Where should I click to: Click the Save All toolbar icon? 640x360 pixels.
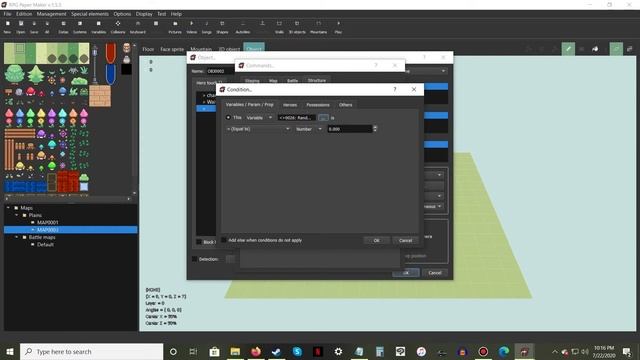[47, 27]
